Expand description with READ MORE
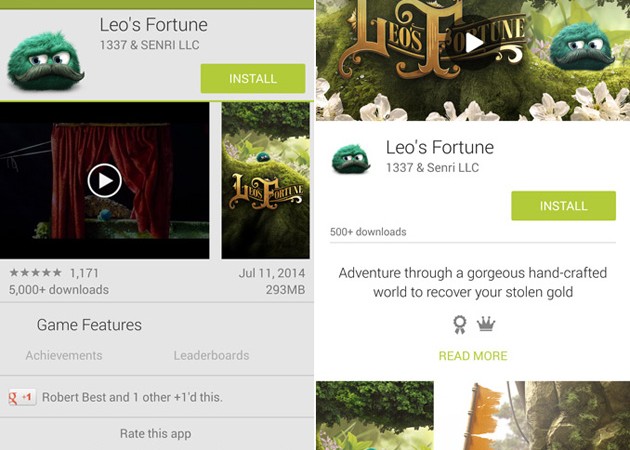This screenshot has width=630, height=450. coord(473,356)
